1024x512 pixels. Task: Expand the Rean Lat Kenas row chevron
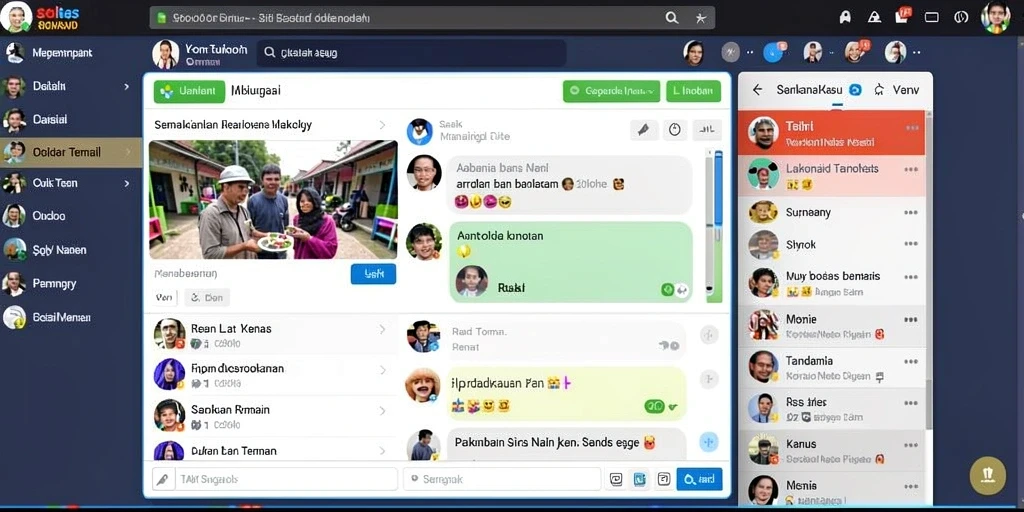point(382,329)
